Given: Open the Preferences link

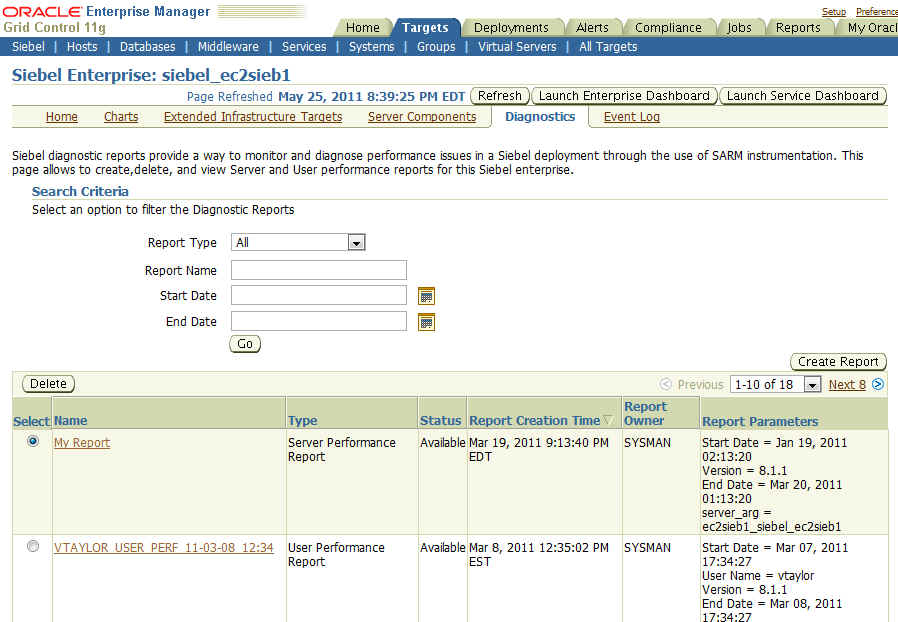Looking at the screenshot, I should (x=877, y=11).
